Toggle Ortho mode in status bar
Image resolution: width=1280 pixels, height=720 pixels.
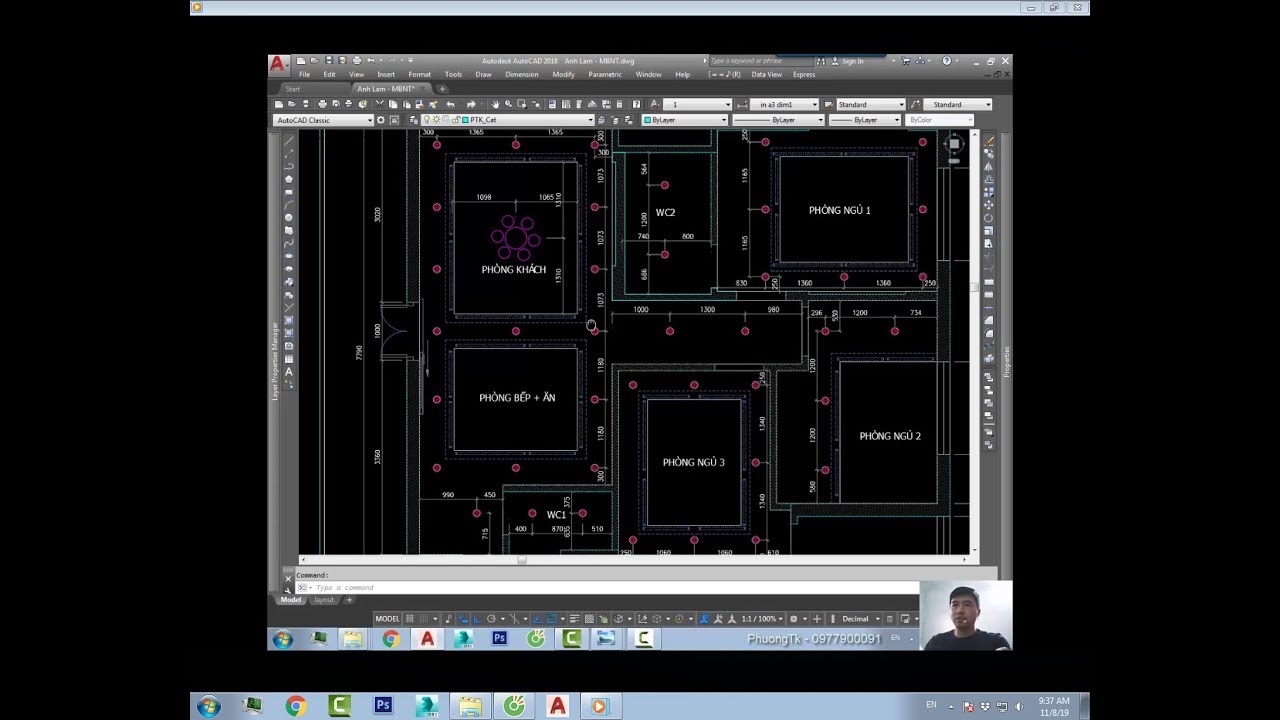[476, 619]
